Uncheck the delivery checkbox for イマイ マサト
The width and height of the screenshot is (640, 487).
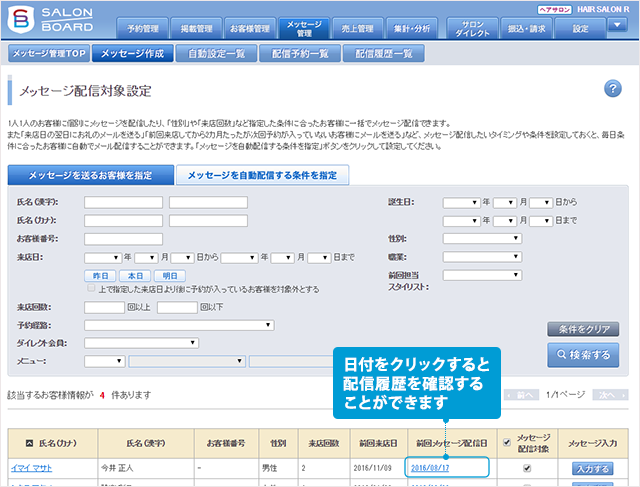(x=526, y=467)
